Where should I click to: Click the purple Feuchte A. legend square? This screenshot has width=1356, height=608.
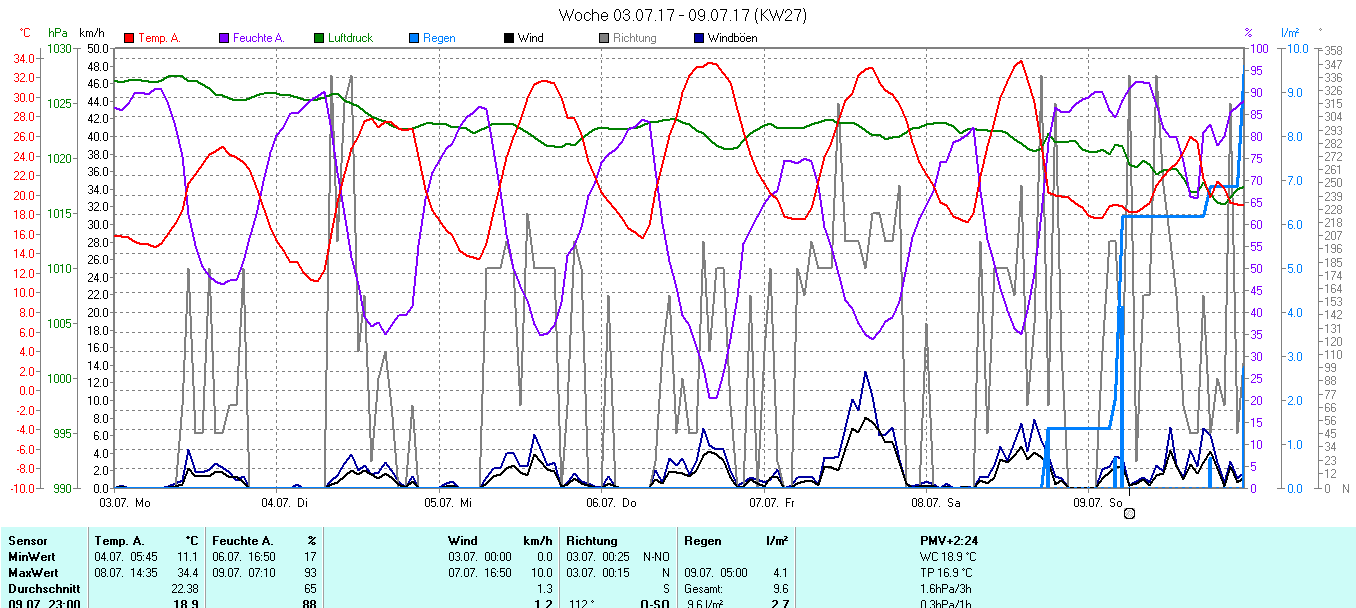(224, 38)
